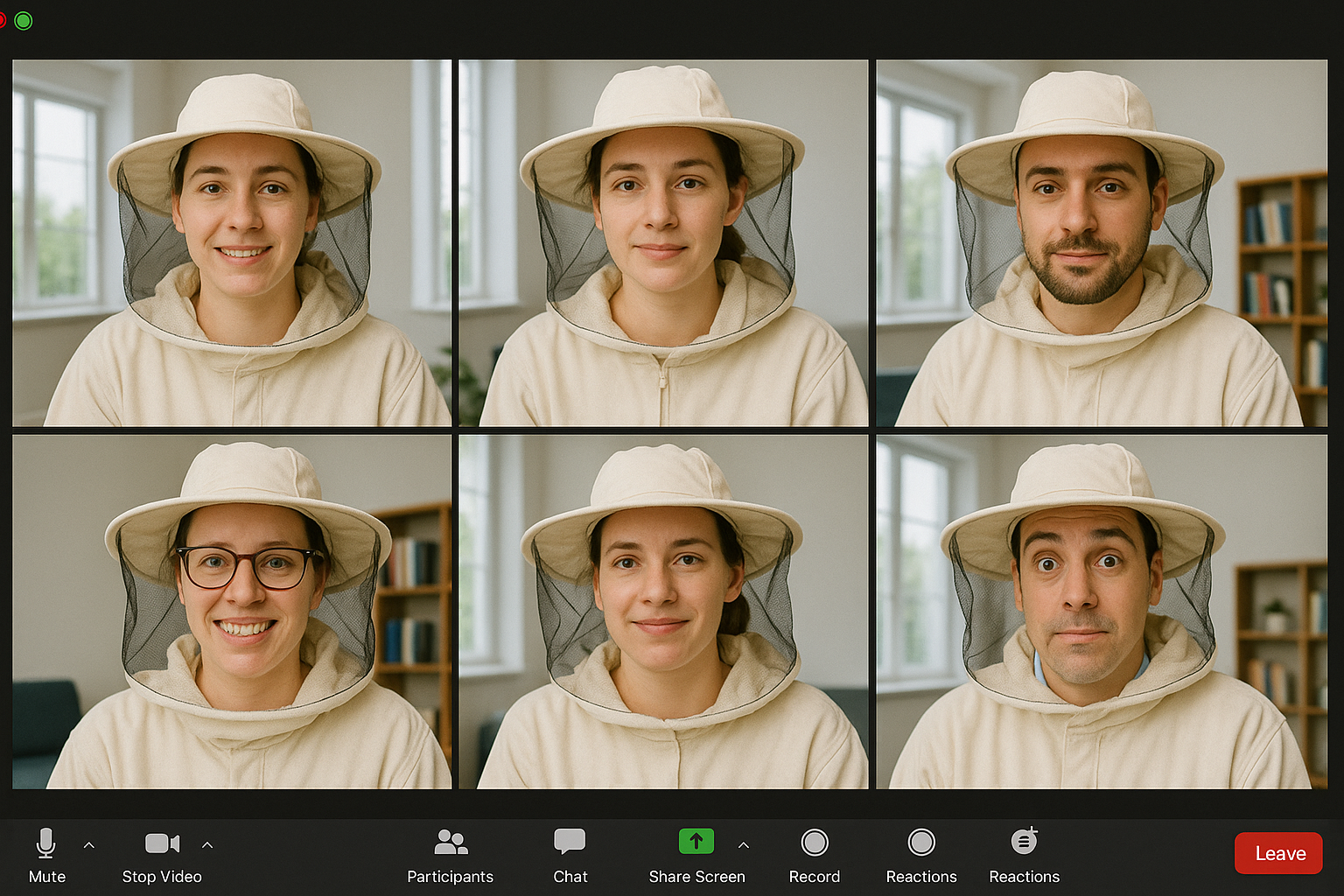Click the "Stop Video" text label
Viewport: 1344px width, 896px height.
162,877
